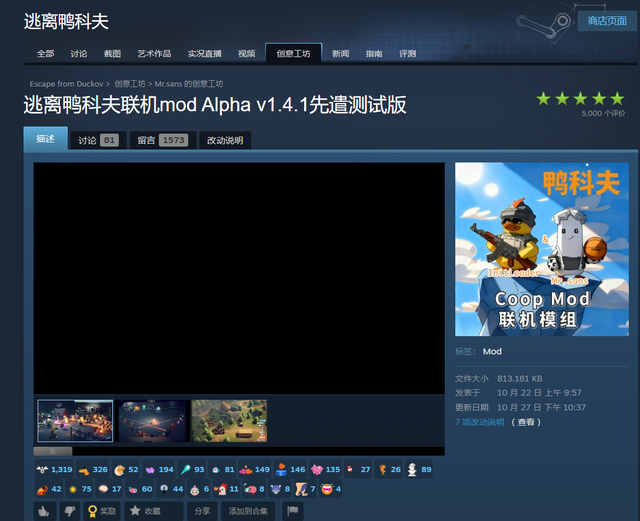640x521 pixels.
Task: Click the 逃离鸭科夫 hub title
Action: 66,21
